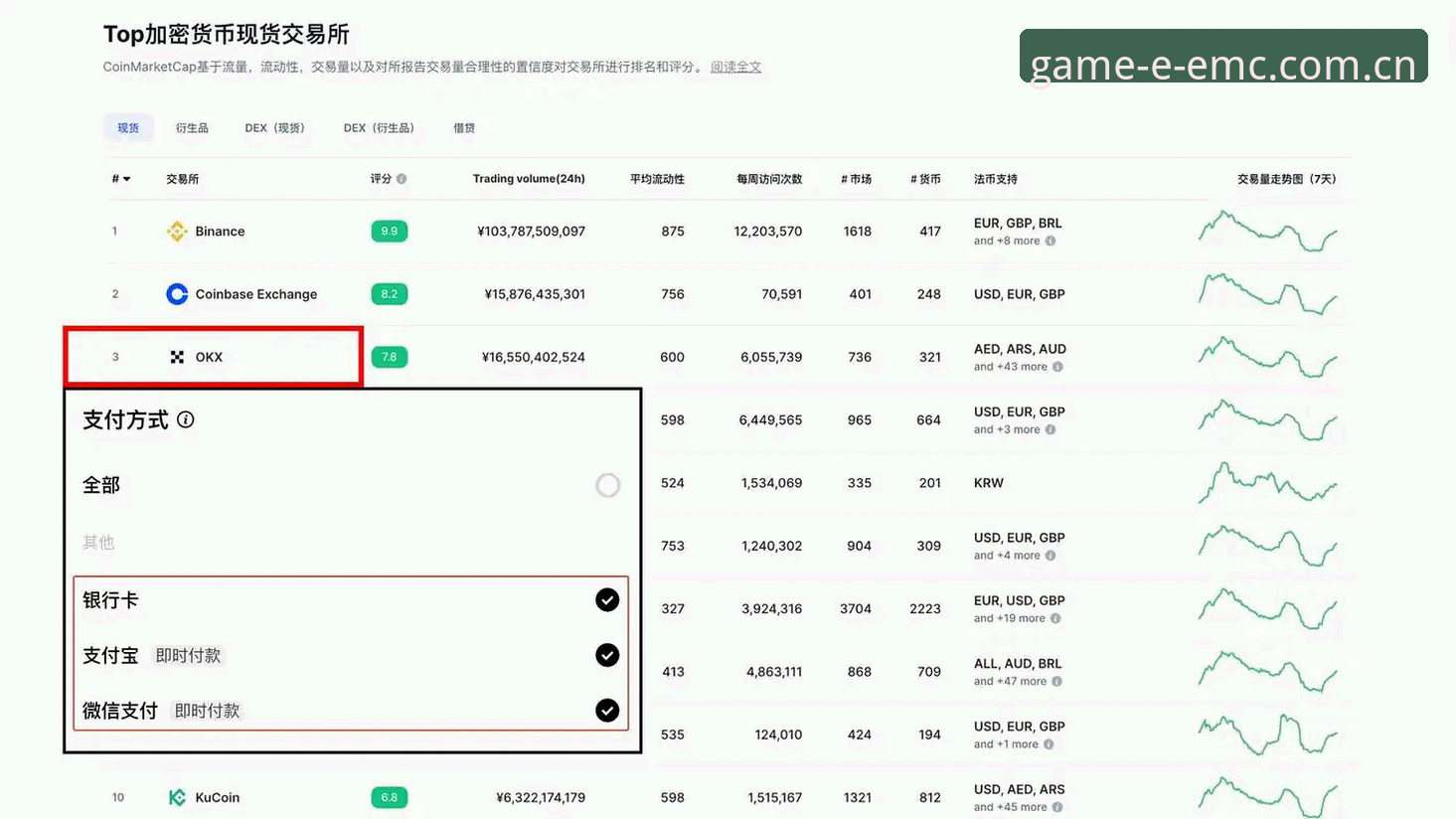This screenshot has height=819, width=1456.
Task: Open the Binance exchange name link
Action: click(220, 232)
